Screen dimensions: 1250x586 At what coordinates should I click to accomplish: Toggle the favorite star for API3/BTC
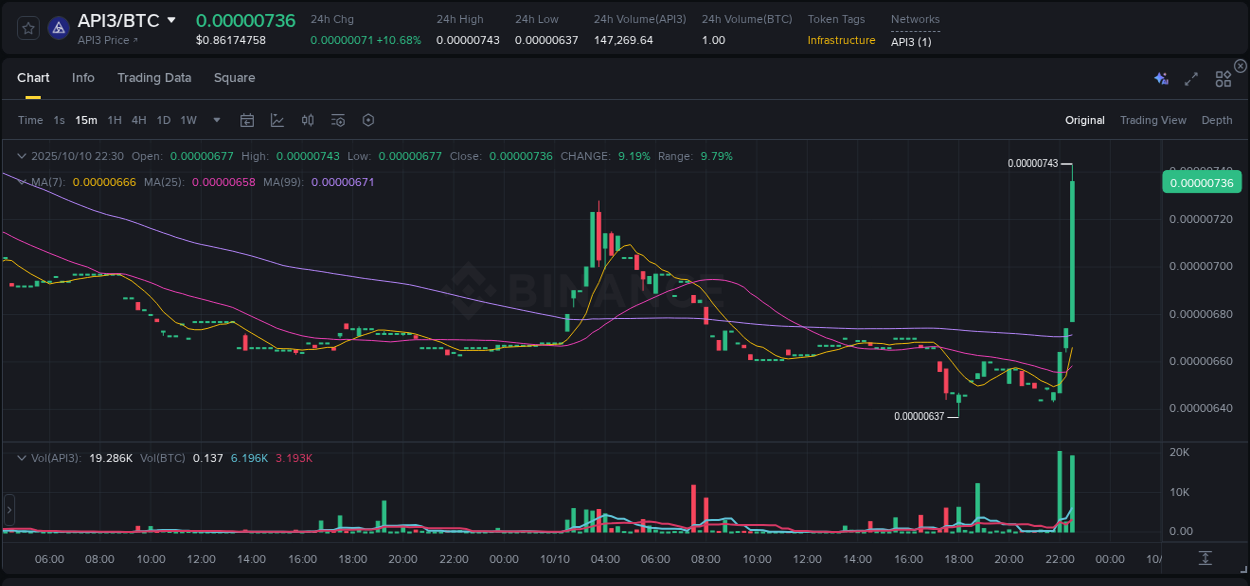(27, 28)
